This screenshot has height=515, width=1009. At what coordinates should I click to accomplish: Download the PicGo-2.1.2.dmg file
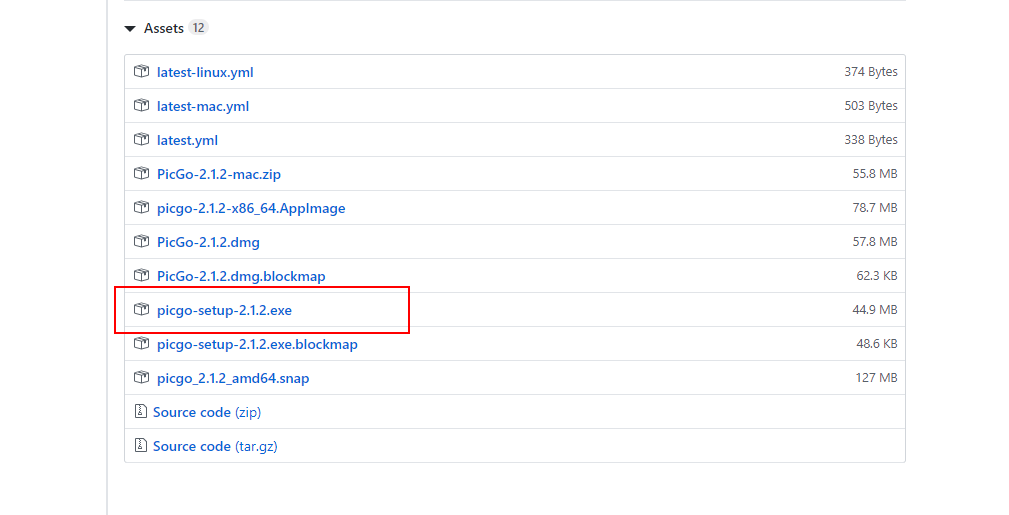pos(208,243)
